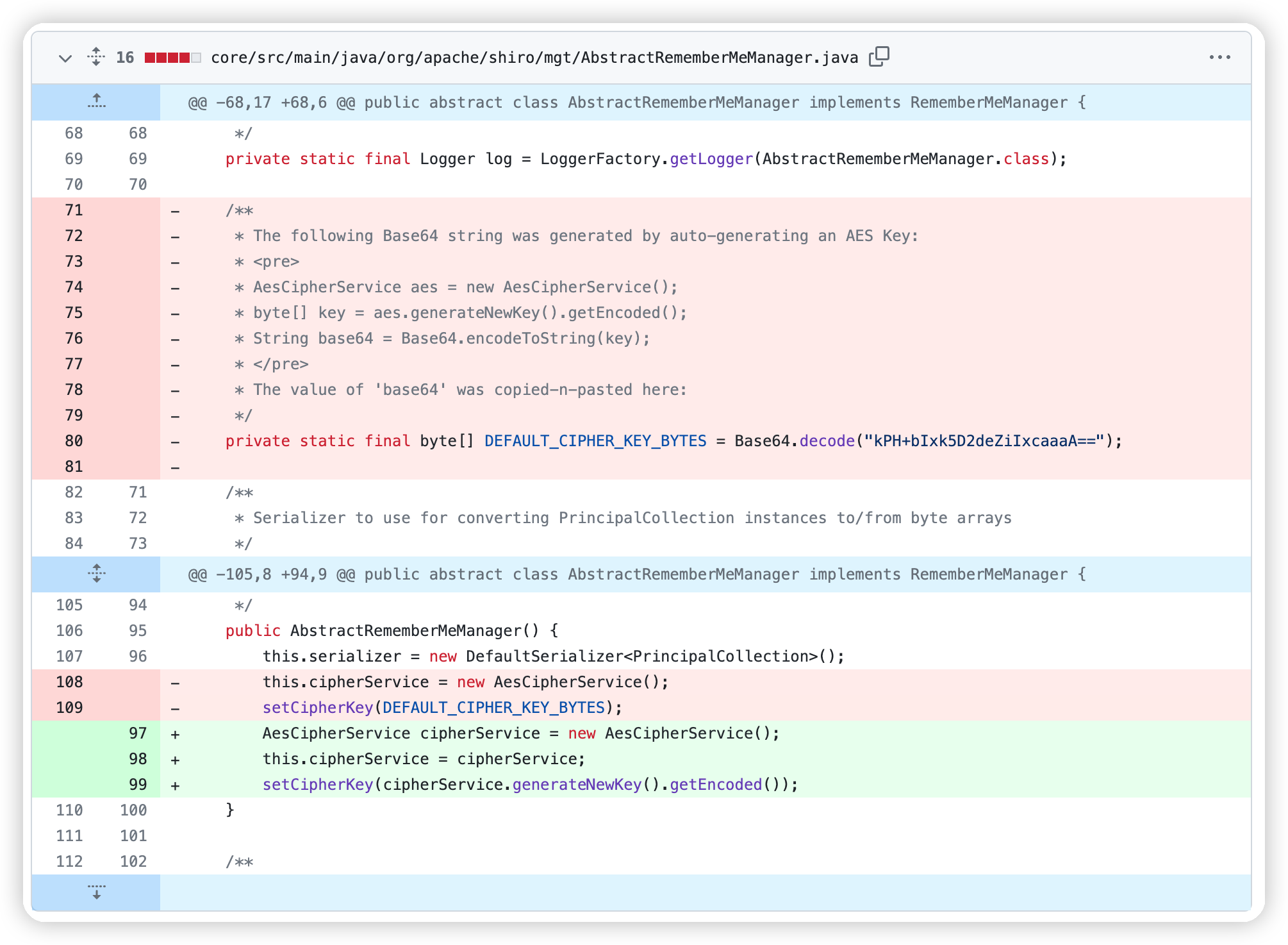Click the generateNewKey call on line 99
1288x945 pixels.
click(576, 785)
